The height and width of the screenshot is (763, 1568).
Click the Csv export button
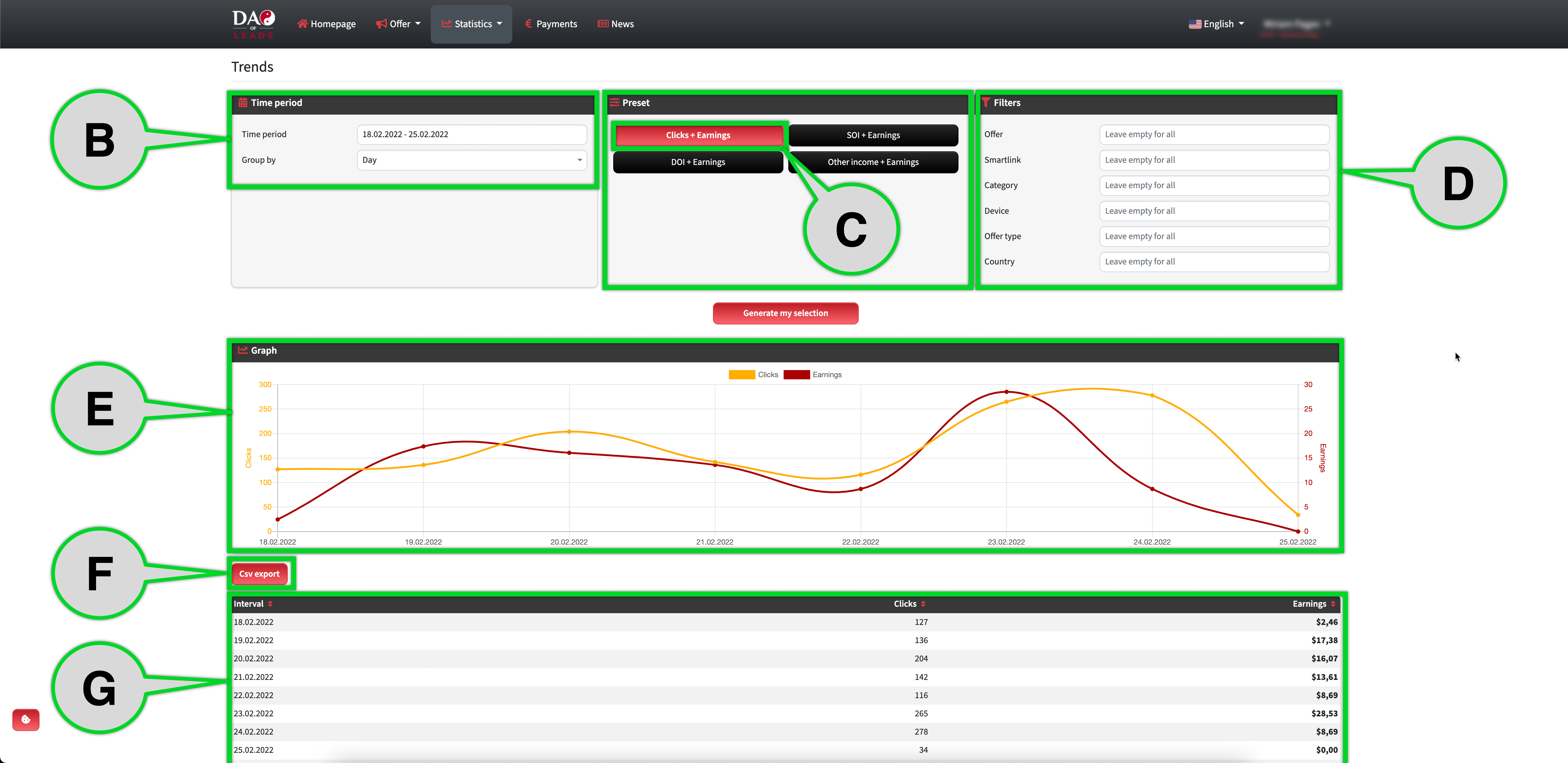259,574
